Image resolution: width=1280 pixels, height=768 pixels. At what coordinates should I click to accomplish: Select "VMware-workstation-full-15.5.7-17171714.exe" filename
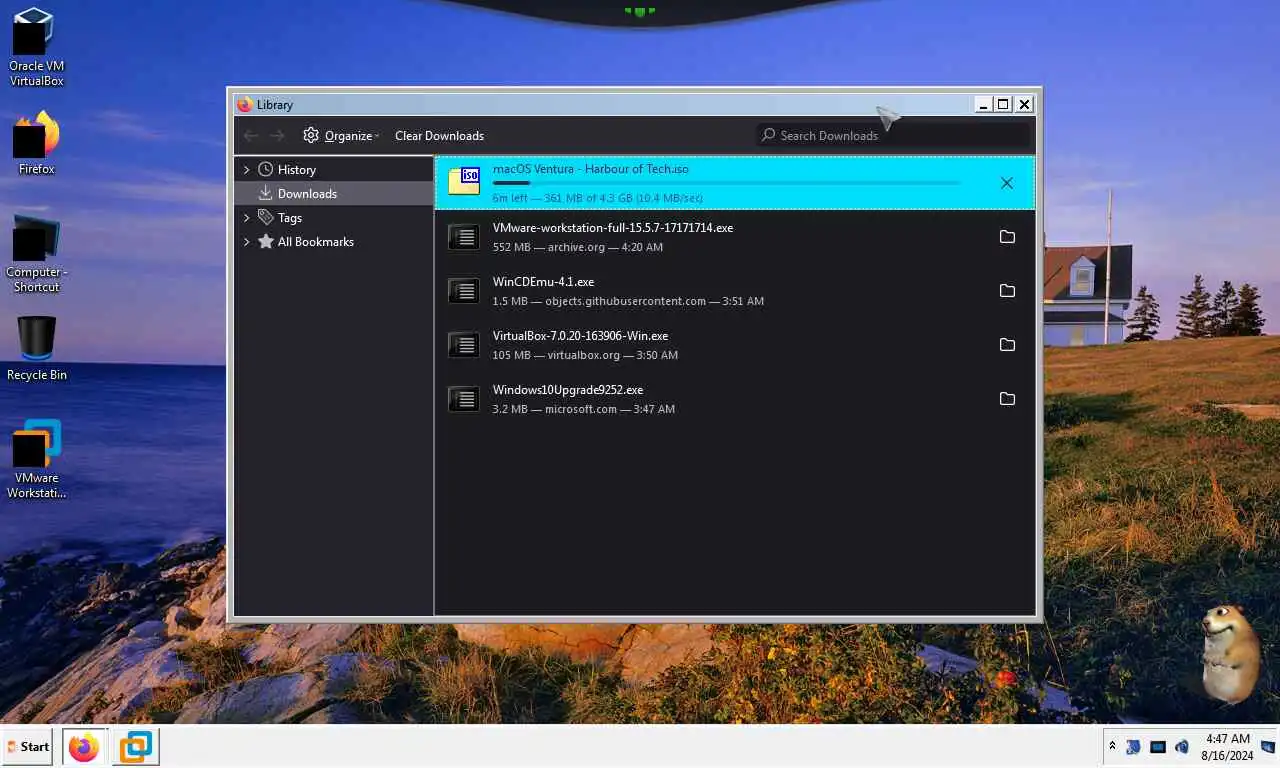click(613, 228)
